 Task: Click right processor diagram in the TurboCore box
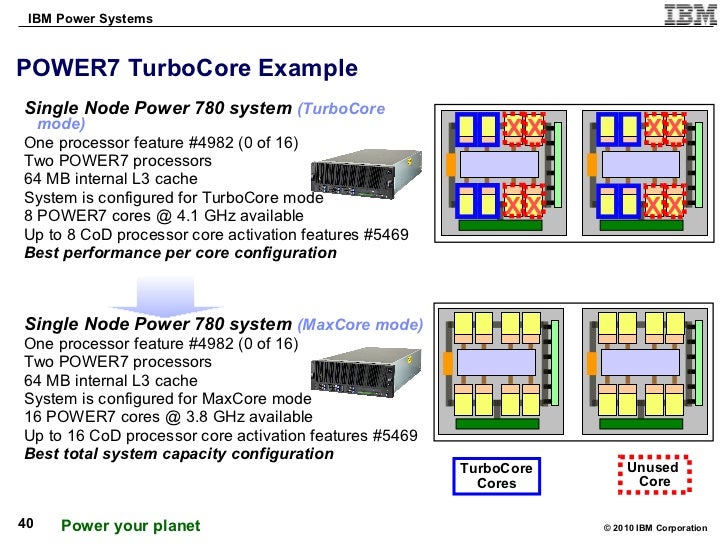(645, 173)
